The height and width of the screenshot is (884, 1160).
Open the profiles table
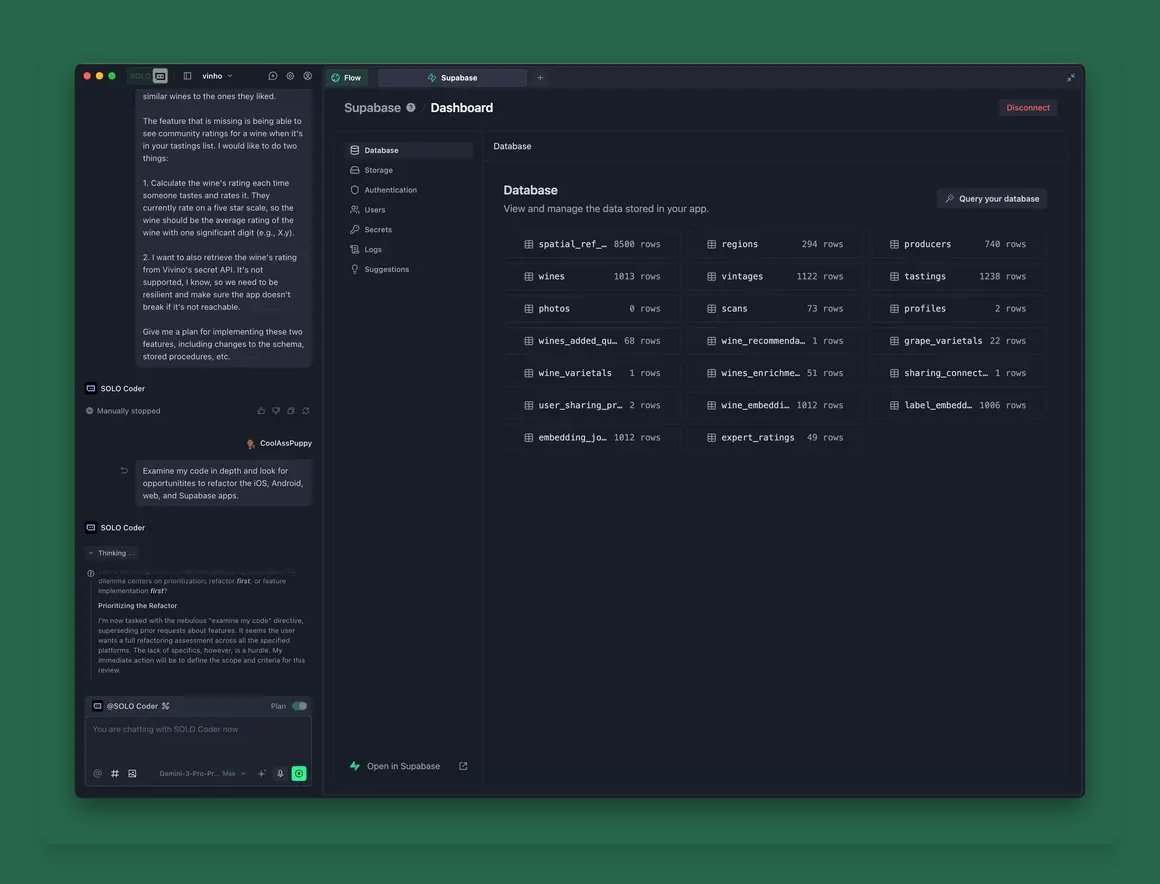coord(957,308)
